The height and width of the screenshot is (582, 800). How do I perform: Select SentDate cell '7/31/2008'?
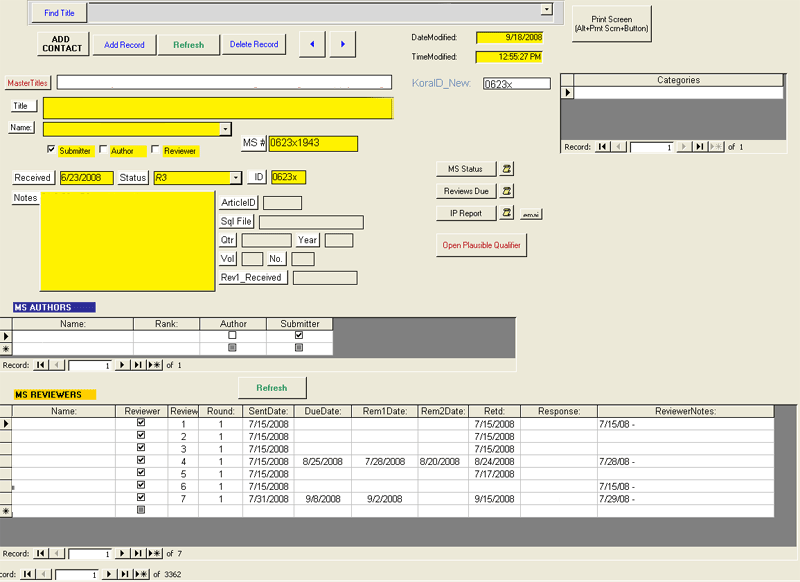[x=268, y=499]
